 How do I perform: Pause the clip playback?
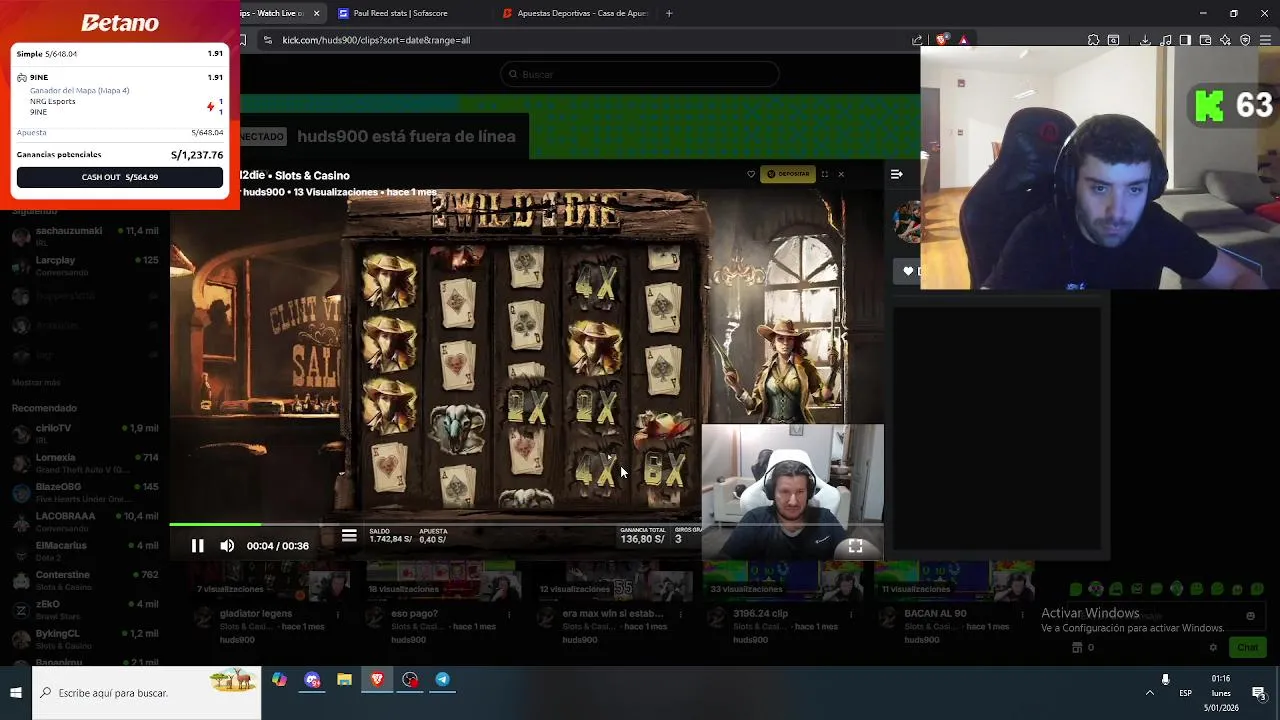coord(197,546)
